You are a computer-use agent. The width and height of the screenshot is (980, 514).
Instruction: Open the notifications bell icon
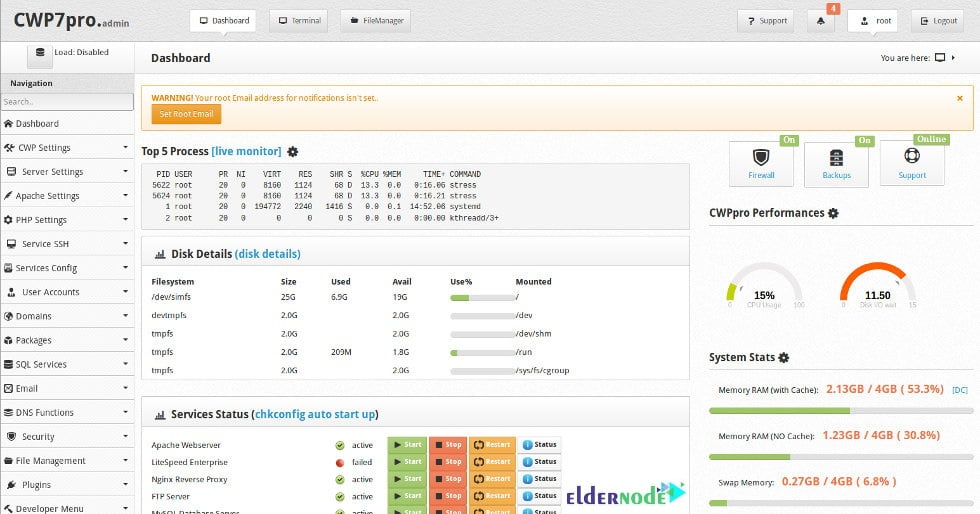tap(821, 21)
